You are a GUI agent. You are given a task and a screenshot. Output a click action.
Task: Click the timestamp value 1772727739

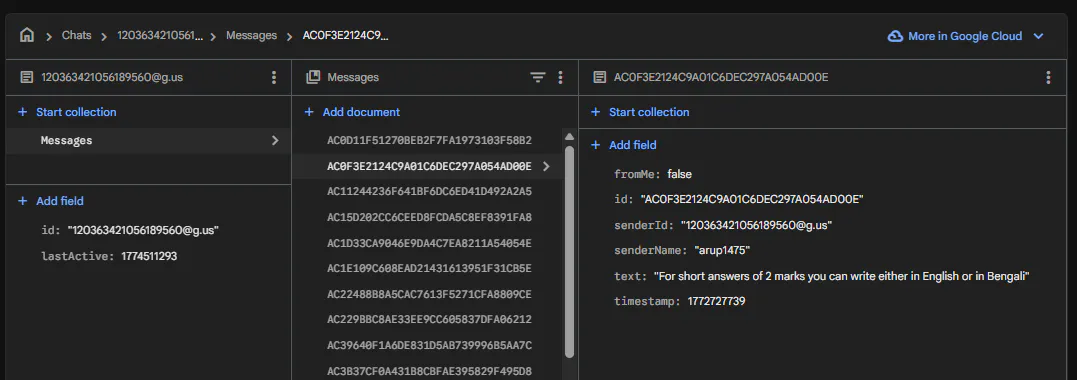pyautogui.click(x=716, y=301)
